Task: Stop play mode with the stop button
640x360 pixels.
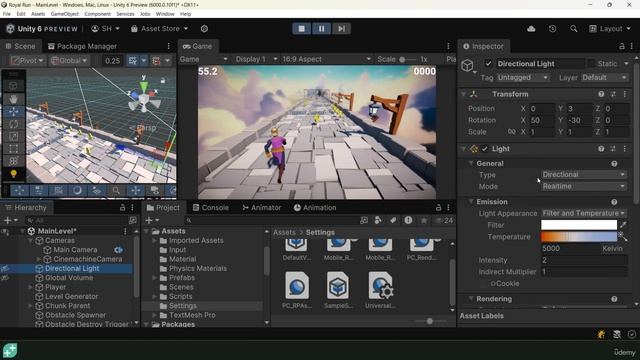Action: point(302,29)
